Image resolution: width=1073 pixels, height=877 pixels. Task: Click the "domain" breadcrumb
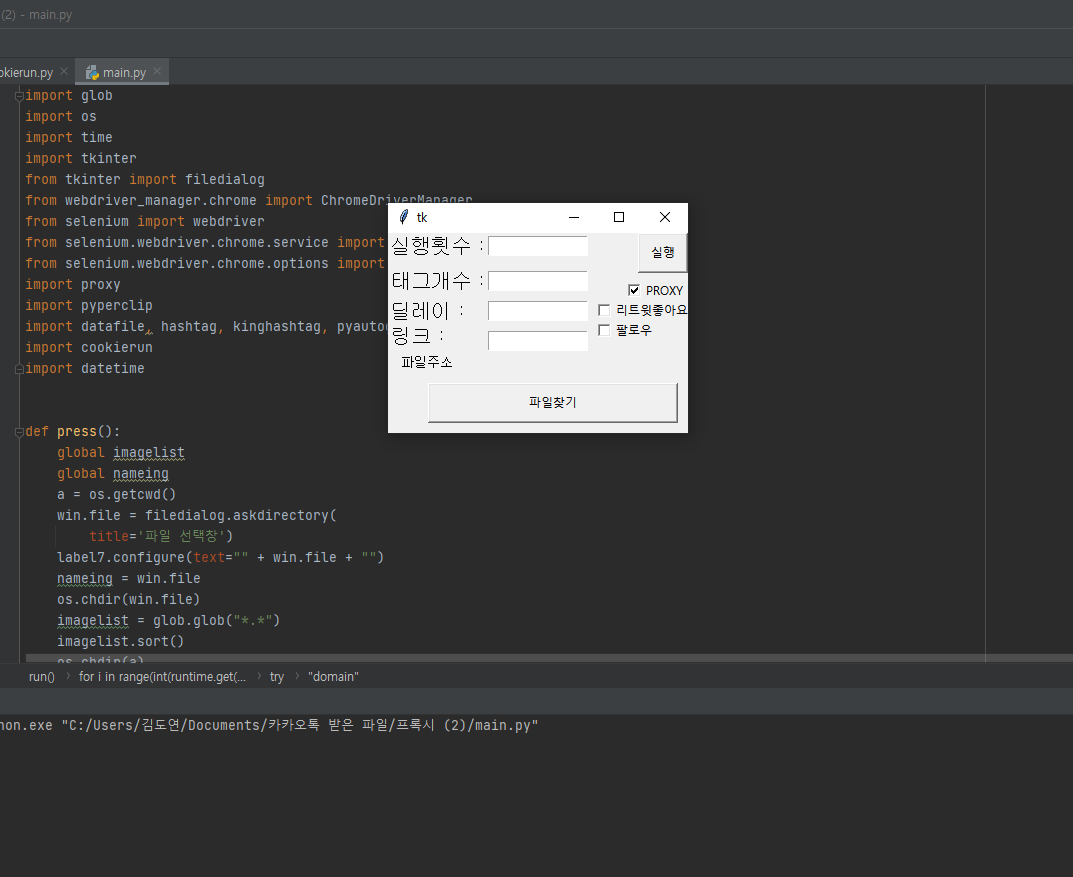click(333, 677)
